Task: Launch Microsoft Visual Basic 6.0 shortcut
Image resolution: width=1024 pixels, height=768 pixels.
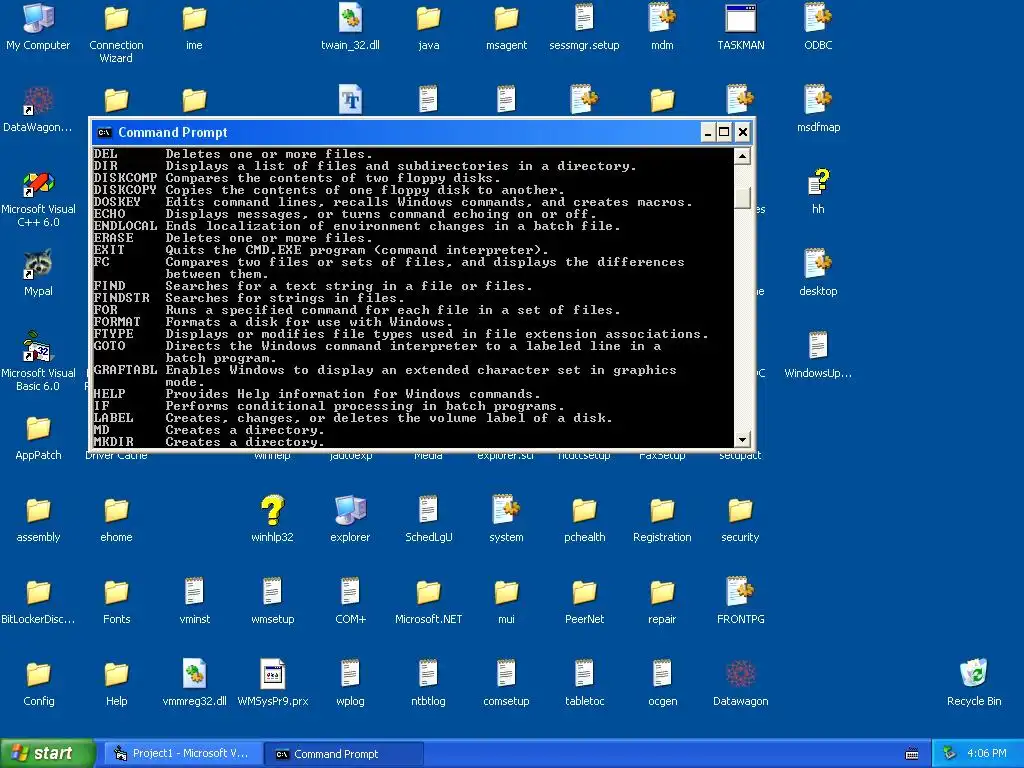Action: tap(38, 347)
